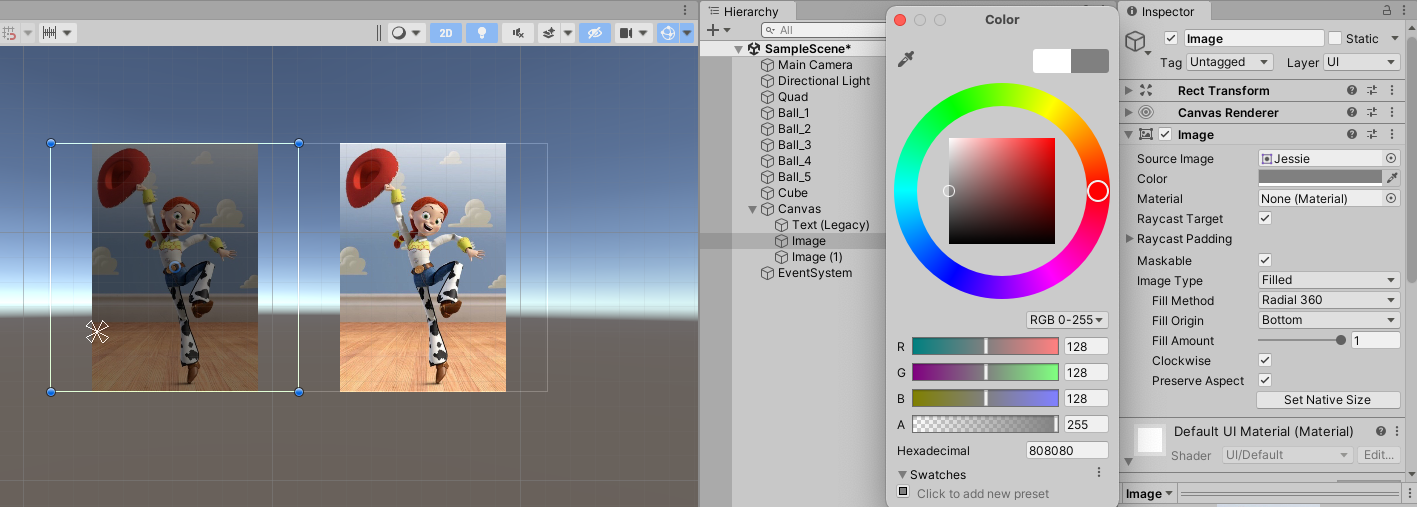The height and width of the screenshot is (507, 1417).
Task: Open Source Image object picker circle
Action: 1390,159
